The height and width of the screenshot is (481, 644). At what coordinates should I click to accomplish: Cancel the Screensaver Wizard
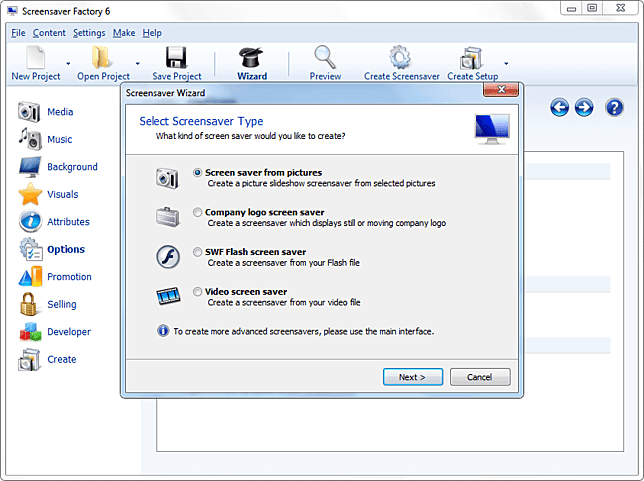coord(480,377)
